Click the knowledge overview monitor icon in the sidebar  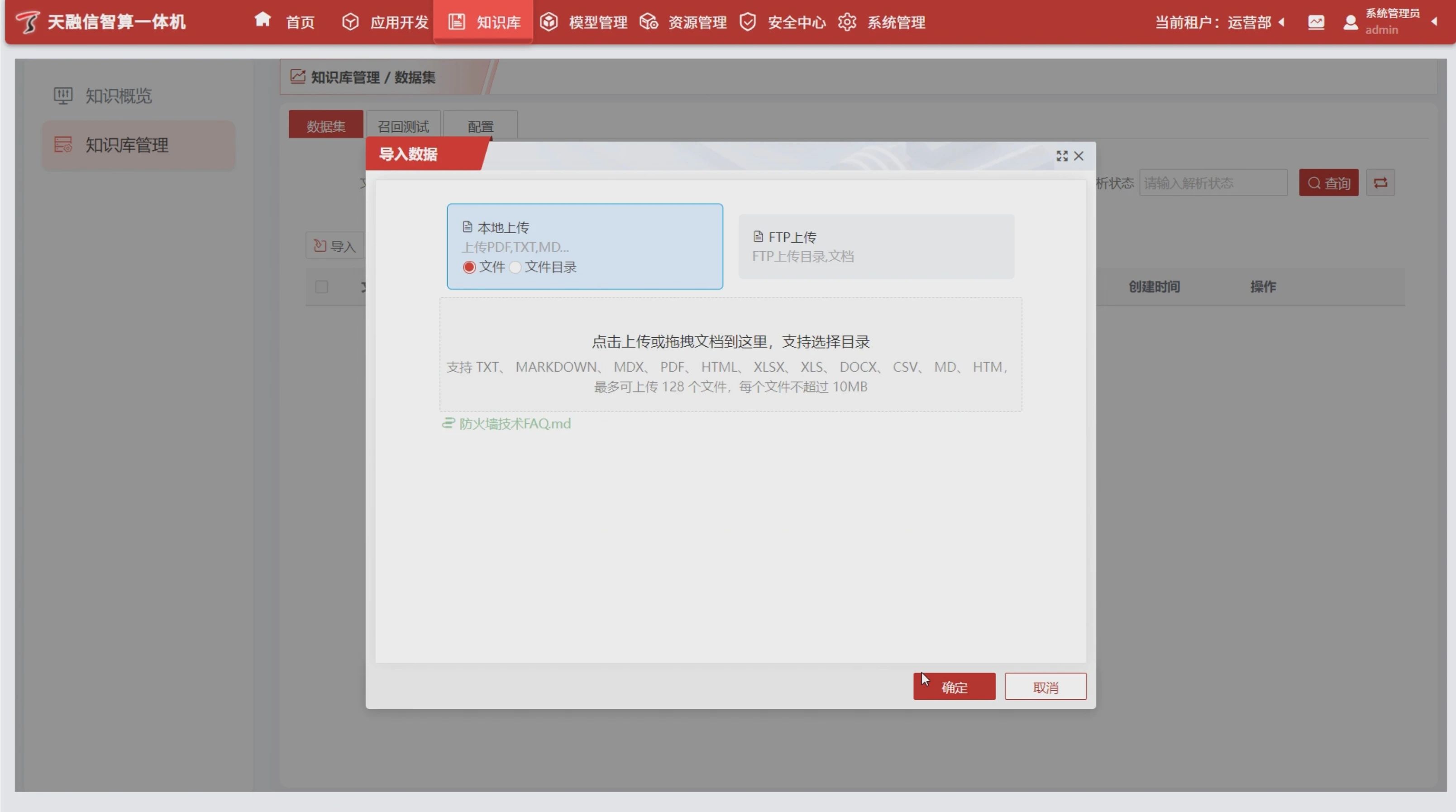63,96
